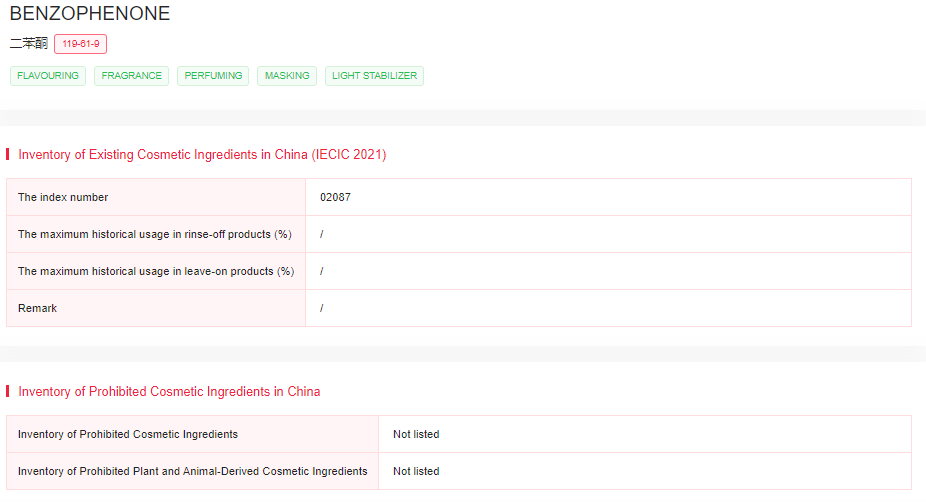Click the index number value 02087

335,197
